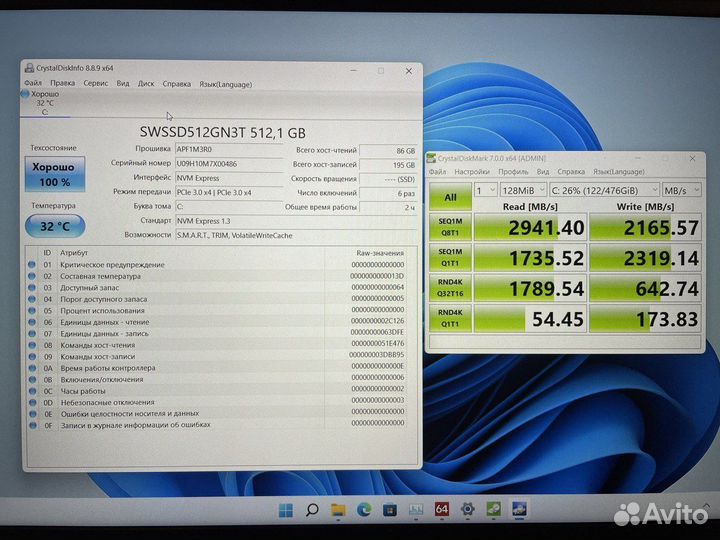Click the drive title SWSSD512GN3T 512,1 GB
720x540 pixels.
point(223,133)
